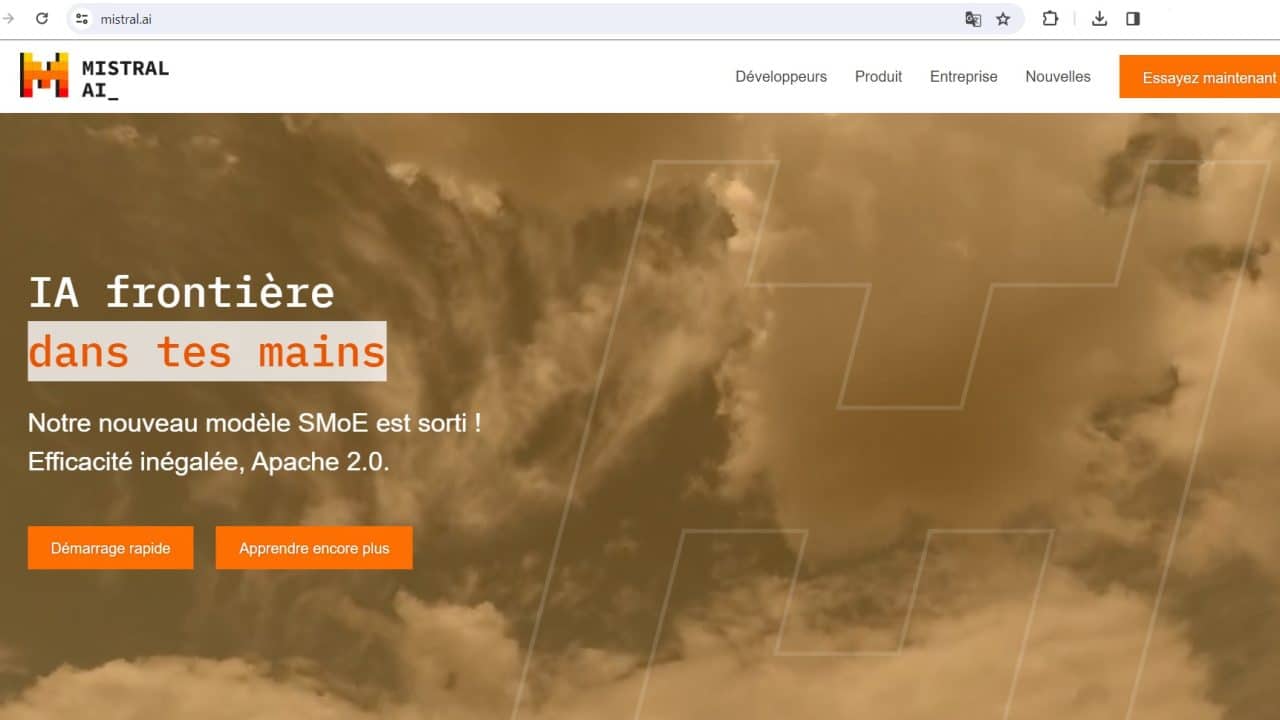Image resolution: width=1280 pixels, height=720 pixels.
Task: Click the Démarrage rapide button
Action: 110,548
